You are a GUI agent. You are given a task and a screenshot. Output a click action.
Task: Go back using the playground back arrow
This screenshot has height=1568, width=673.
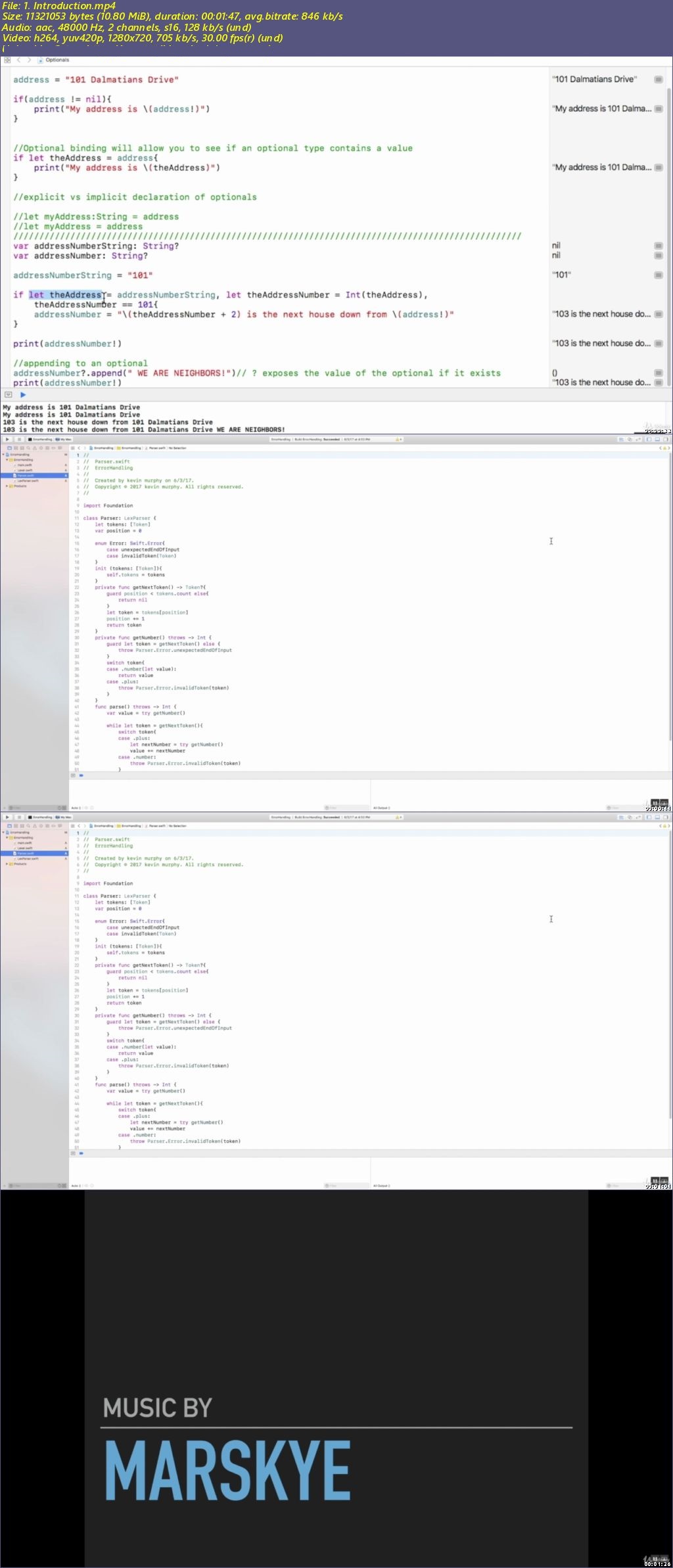point(18,60)
